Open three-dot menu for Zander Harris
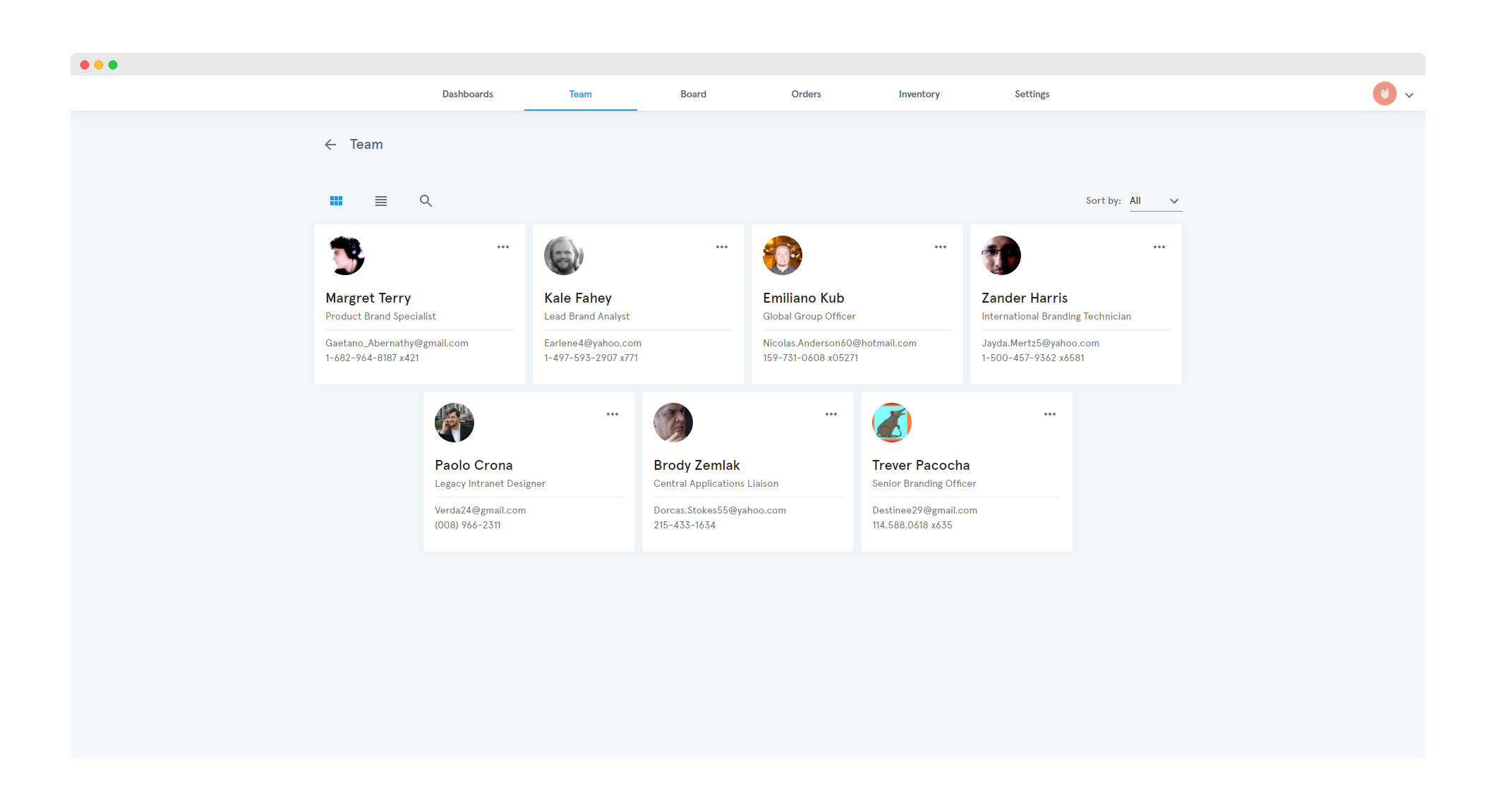 (1159, 247)
